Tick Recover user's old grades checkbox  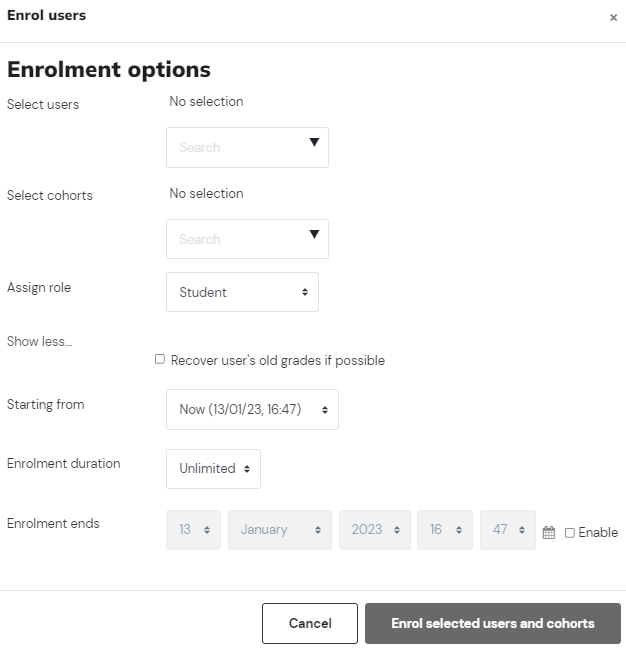coord(160,359)
